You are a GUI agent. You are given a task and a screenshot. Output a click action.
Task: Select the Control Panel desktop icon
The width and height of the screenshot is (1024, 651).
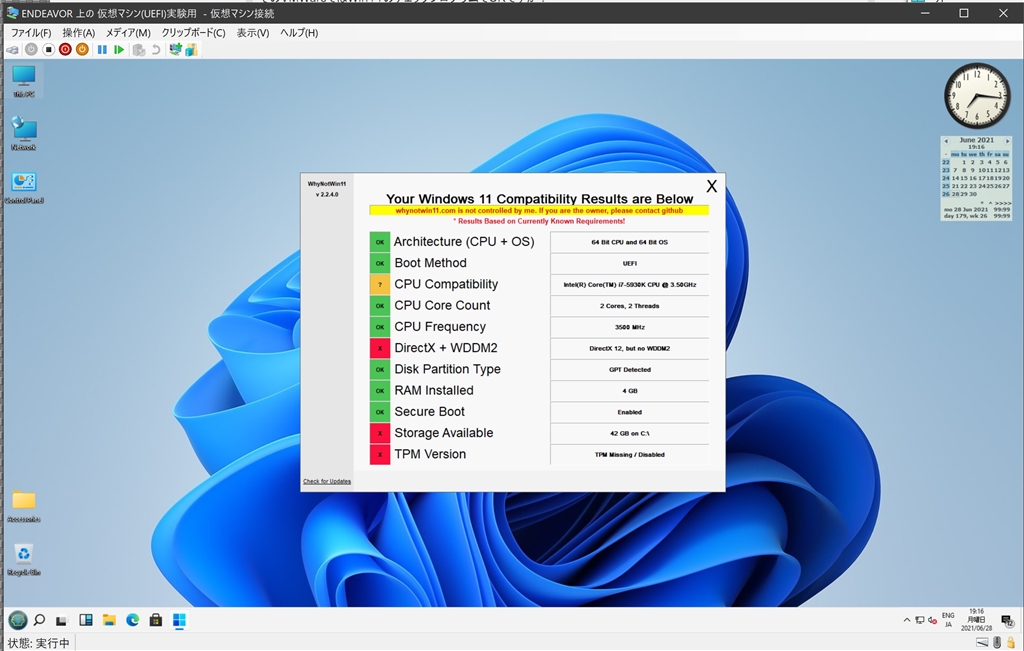24,187
